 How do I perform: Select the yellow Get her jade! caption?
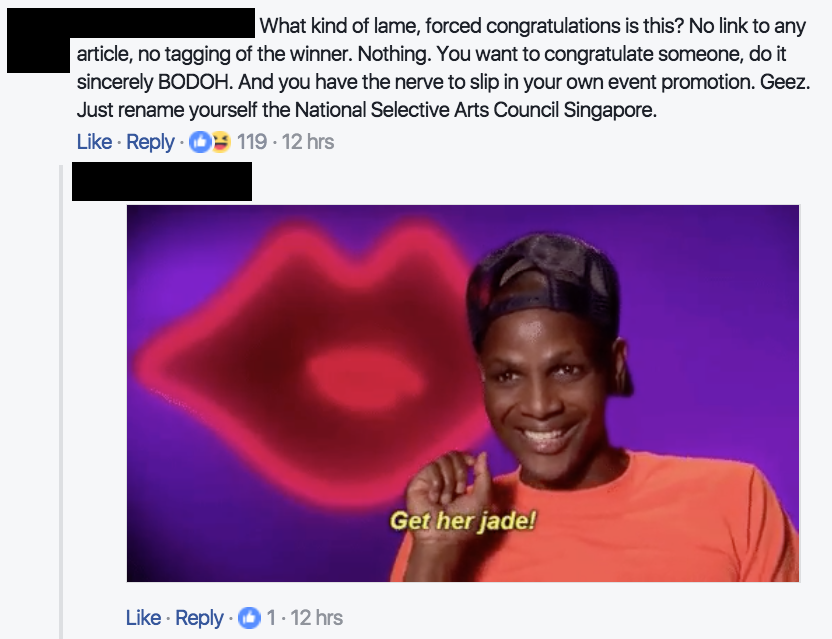[463, 521]
